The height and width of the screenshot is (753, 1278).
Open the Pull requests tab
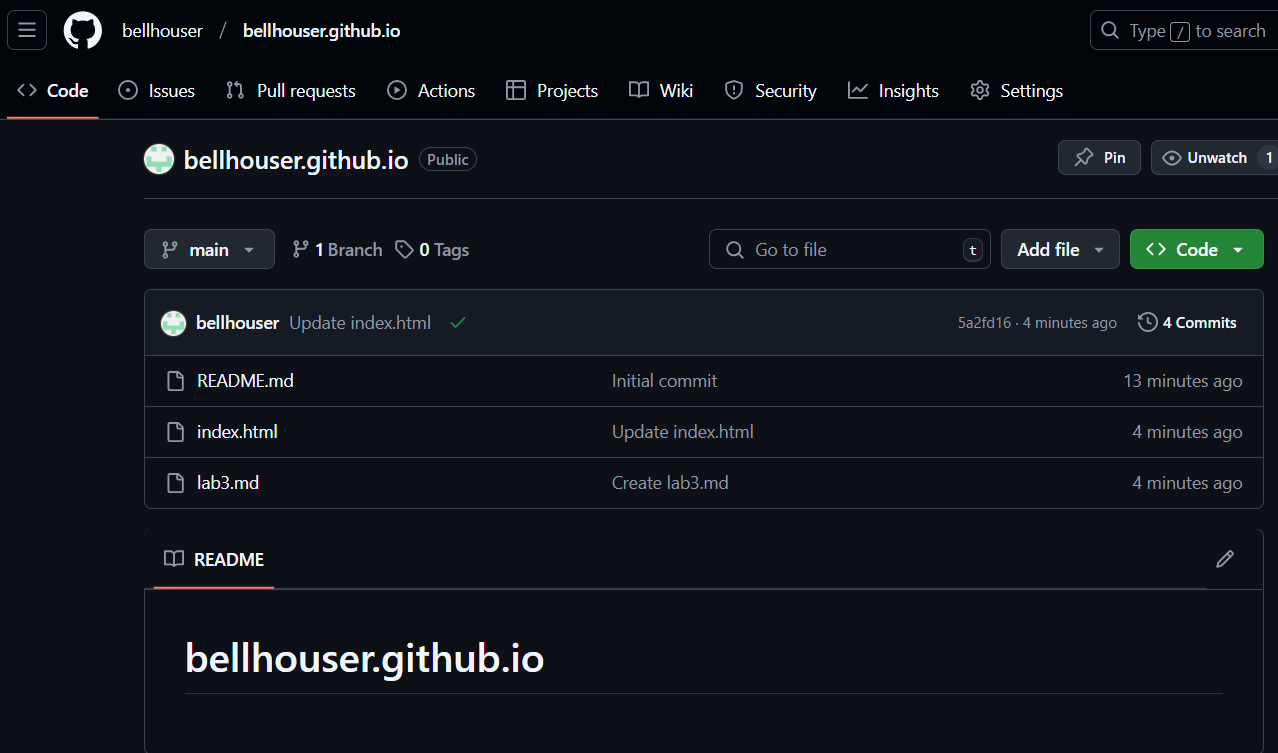[291, 91]
